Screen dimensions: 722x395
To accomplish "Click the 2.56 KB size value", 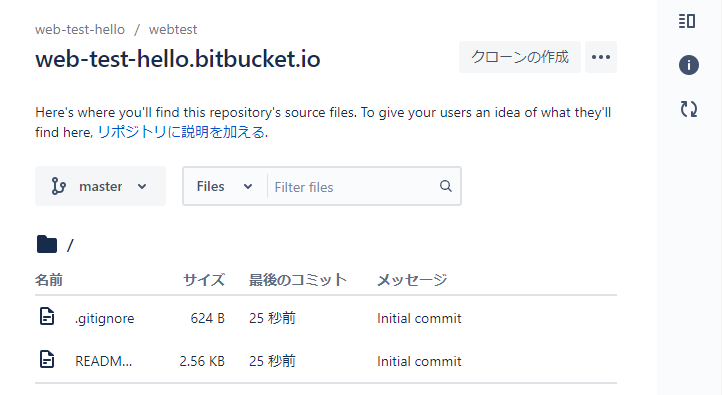I will click(202, 361).
